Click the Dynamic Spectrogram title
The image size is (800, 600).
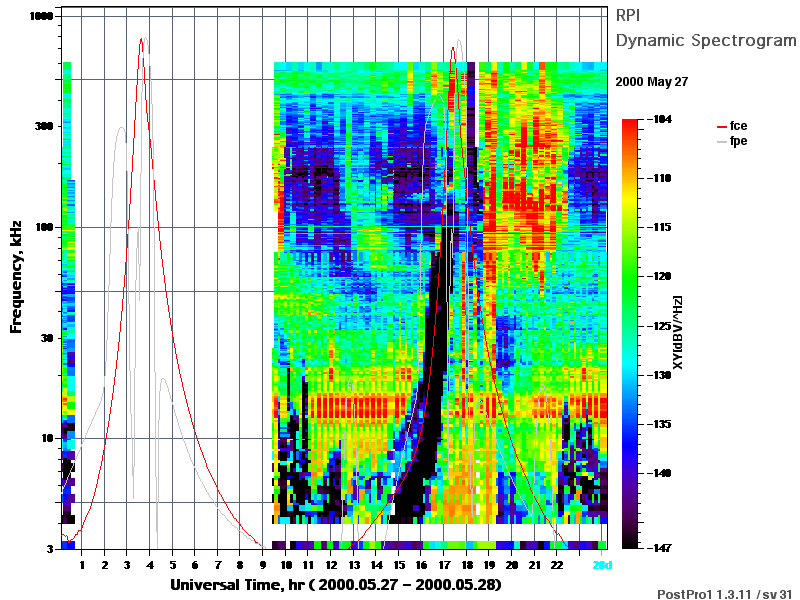pos(706,40)
